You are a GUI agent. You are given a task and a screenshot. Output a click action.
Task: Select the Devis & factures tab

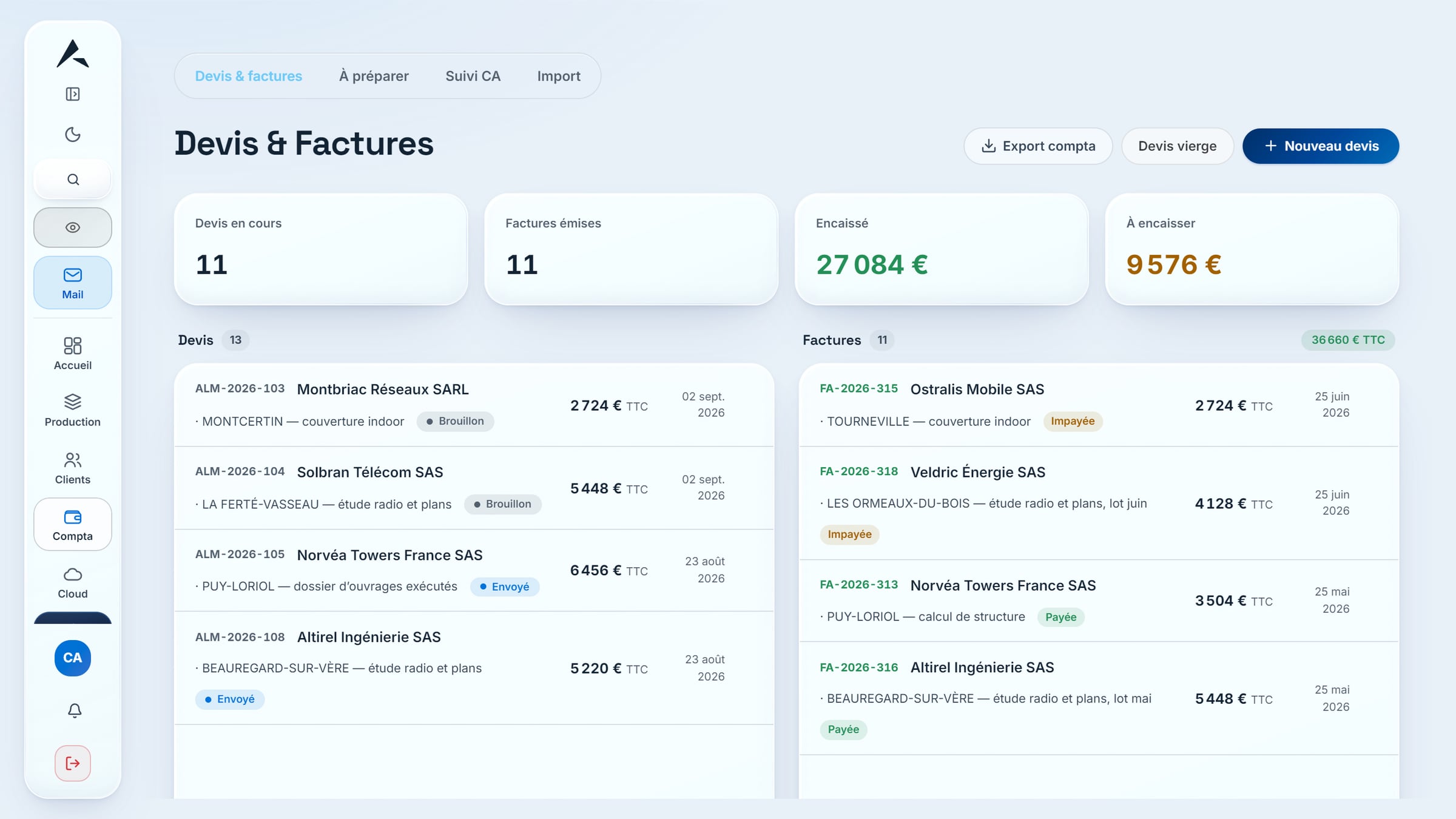(249, 76)
